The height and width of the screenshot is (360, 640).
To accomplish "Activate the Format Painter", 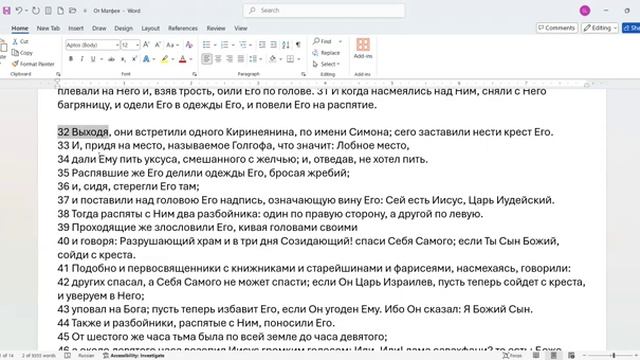I will point(33,64).
